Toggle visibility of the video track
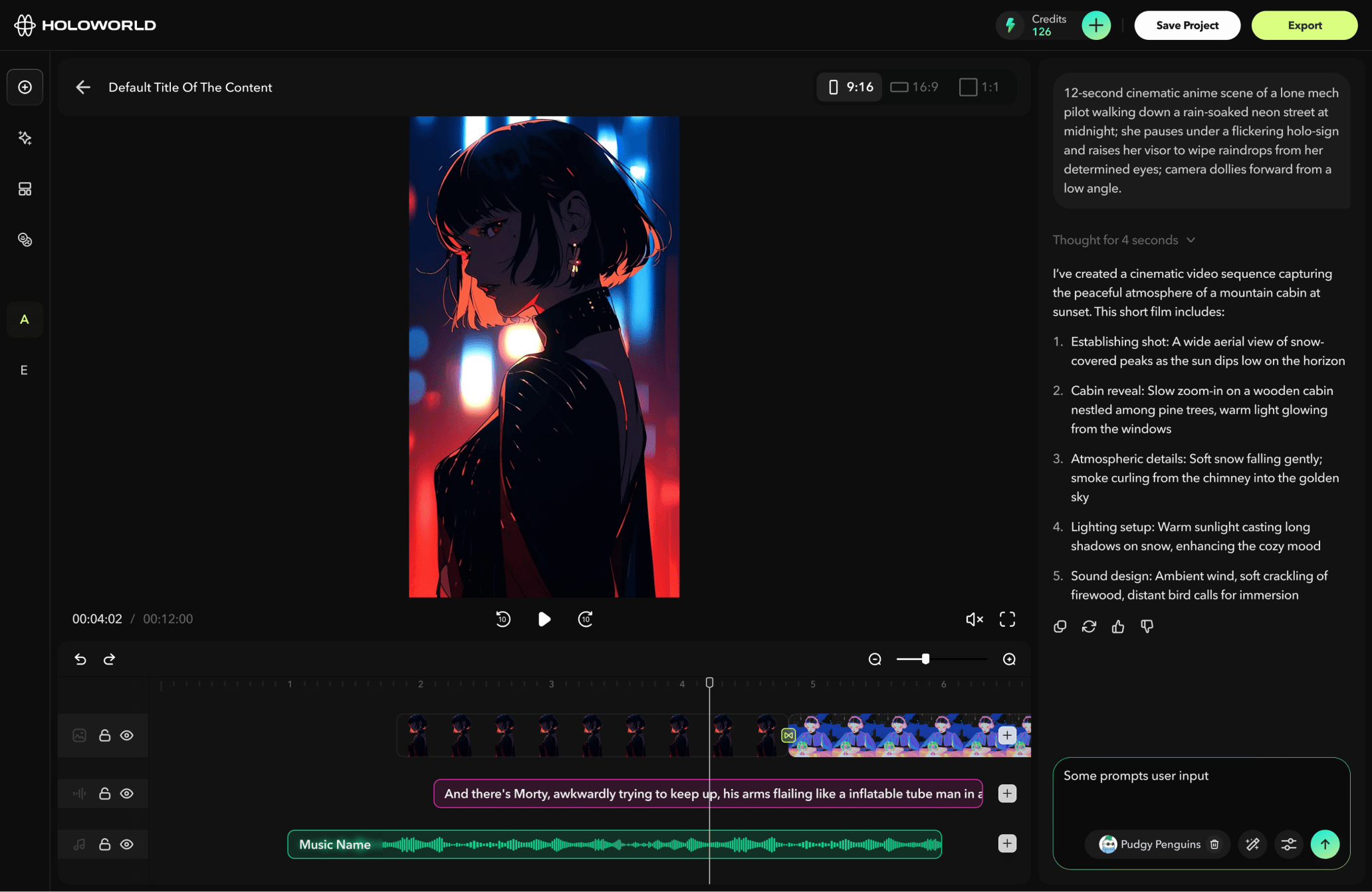Viewport: 1372px width, 892px height. 127,735
